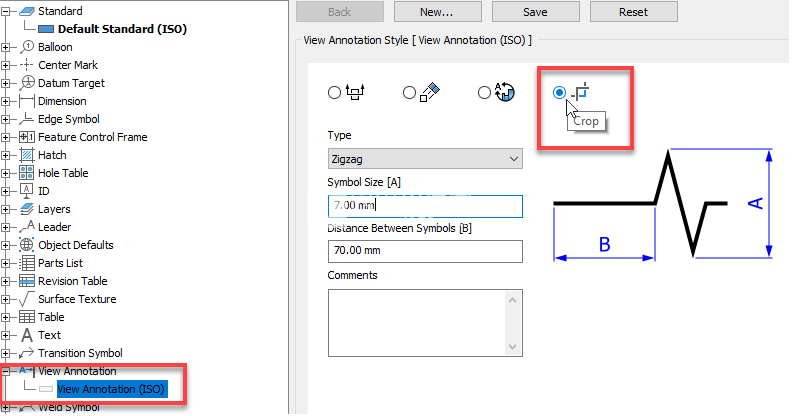Image resolution: width=794 pixels, height=416 pixels.
Task: Click the Object Defaults globe icon
Action: (x=27, y=245)
